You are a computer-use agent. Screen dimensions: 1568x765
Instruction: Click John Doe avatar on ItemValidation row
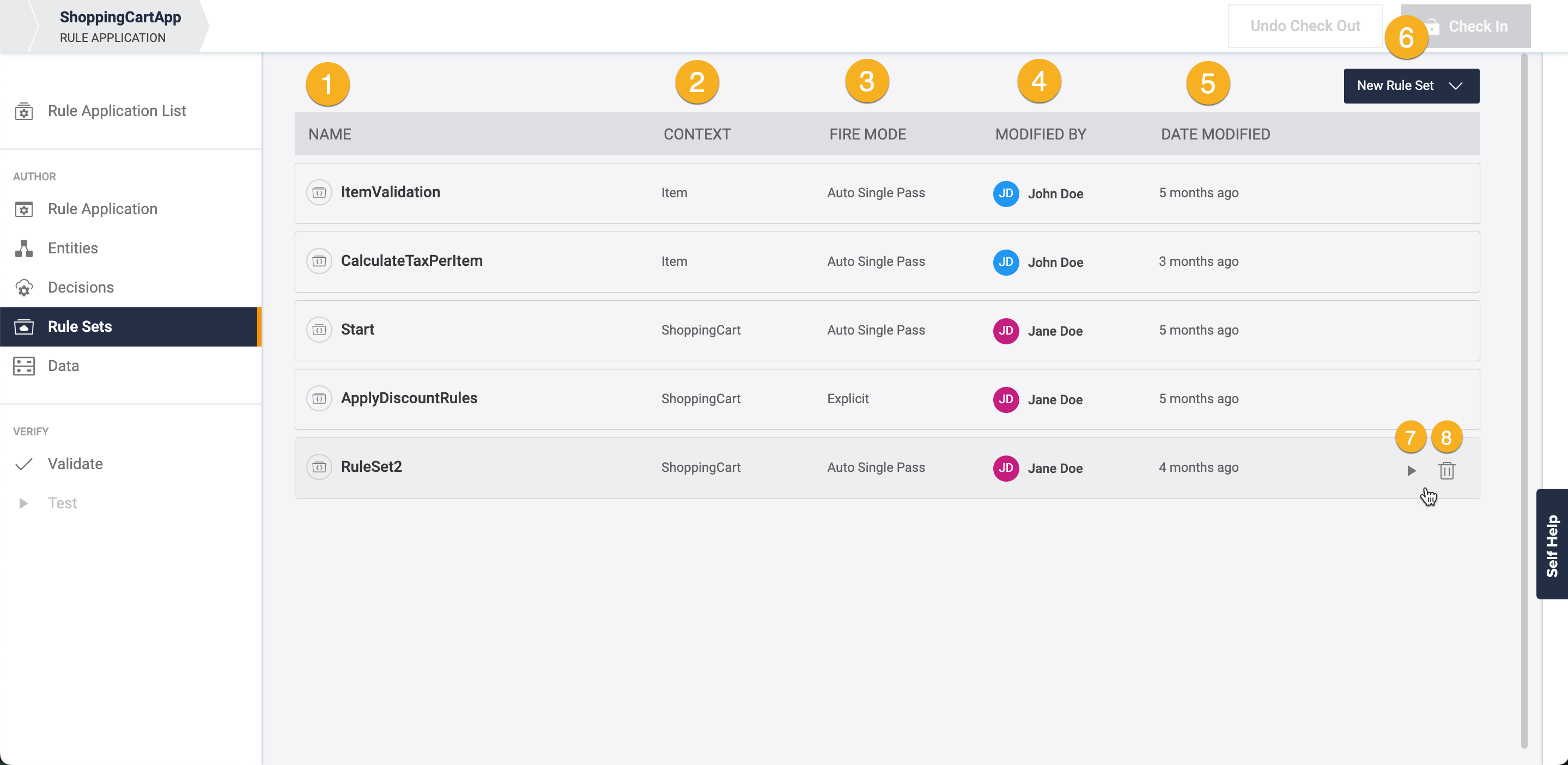click(x=1006, y=193)
